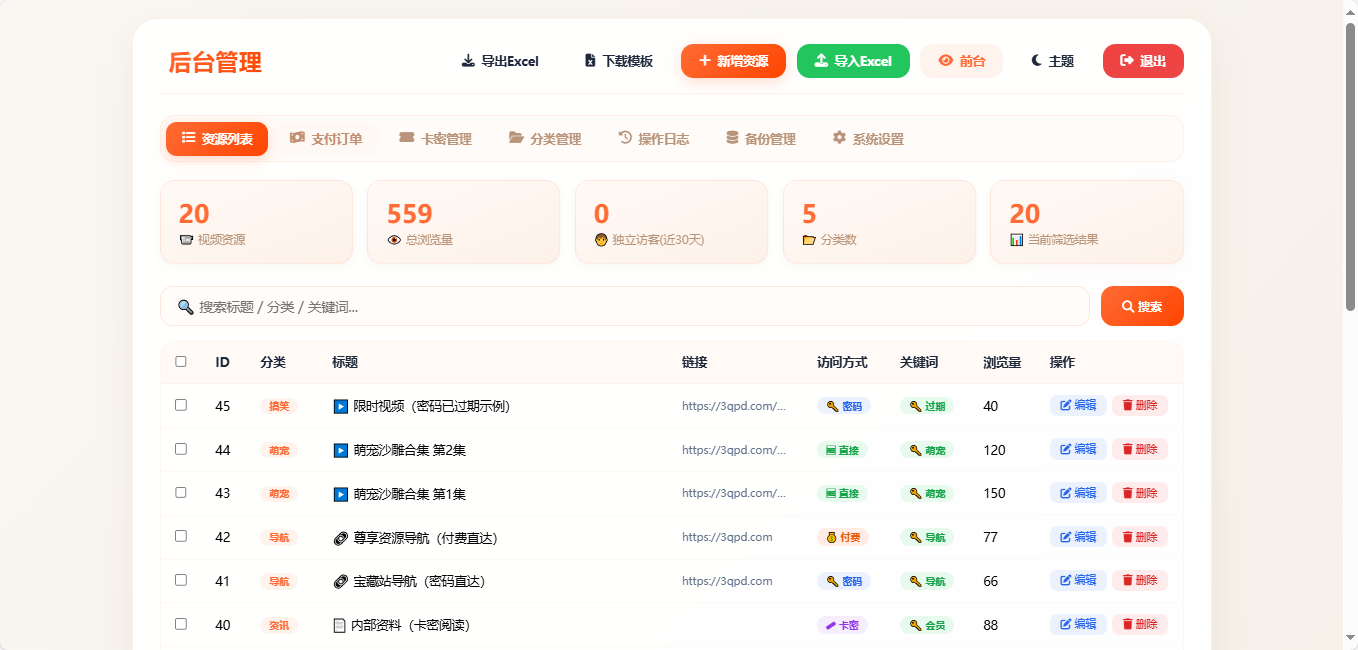The height and width of the screenshot is (650, 1358).
Task: Click the 当前筛选结果 stat card
Action: tap(1087, 222)
